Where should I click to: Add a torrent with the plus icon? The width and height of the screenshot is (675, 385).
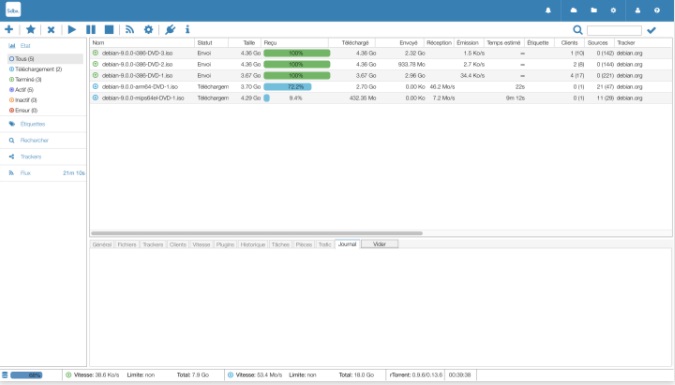[x=9, y=29]
